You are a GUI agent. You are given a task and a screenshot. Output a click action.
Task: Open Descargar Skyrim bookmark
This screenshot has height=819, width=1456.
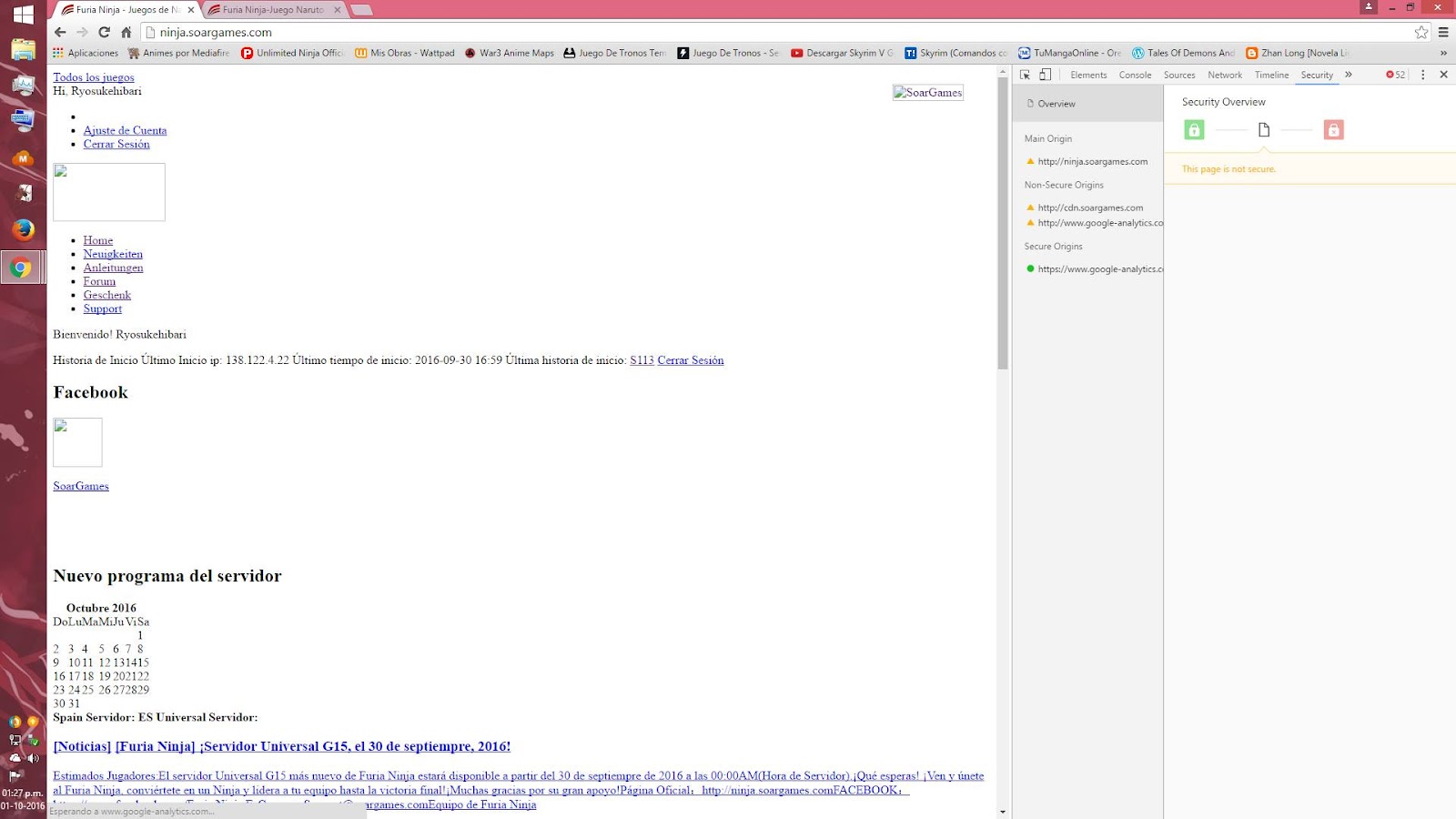[x=842, y=53]
